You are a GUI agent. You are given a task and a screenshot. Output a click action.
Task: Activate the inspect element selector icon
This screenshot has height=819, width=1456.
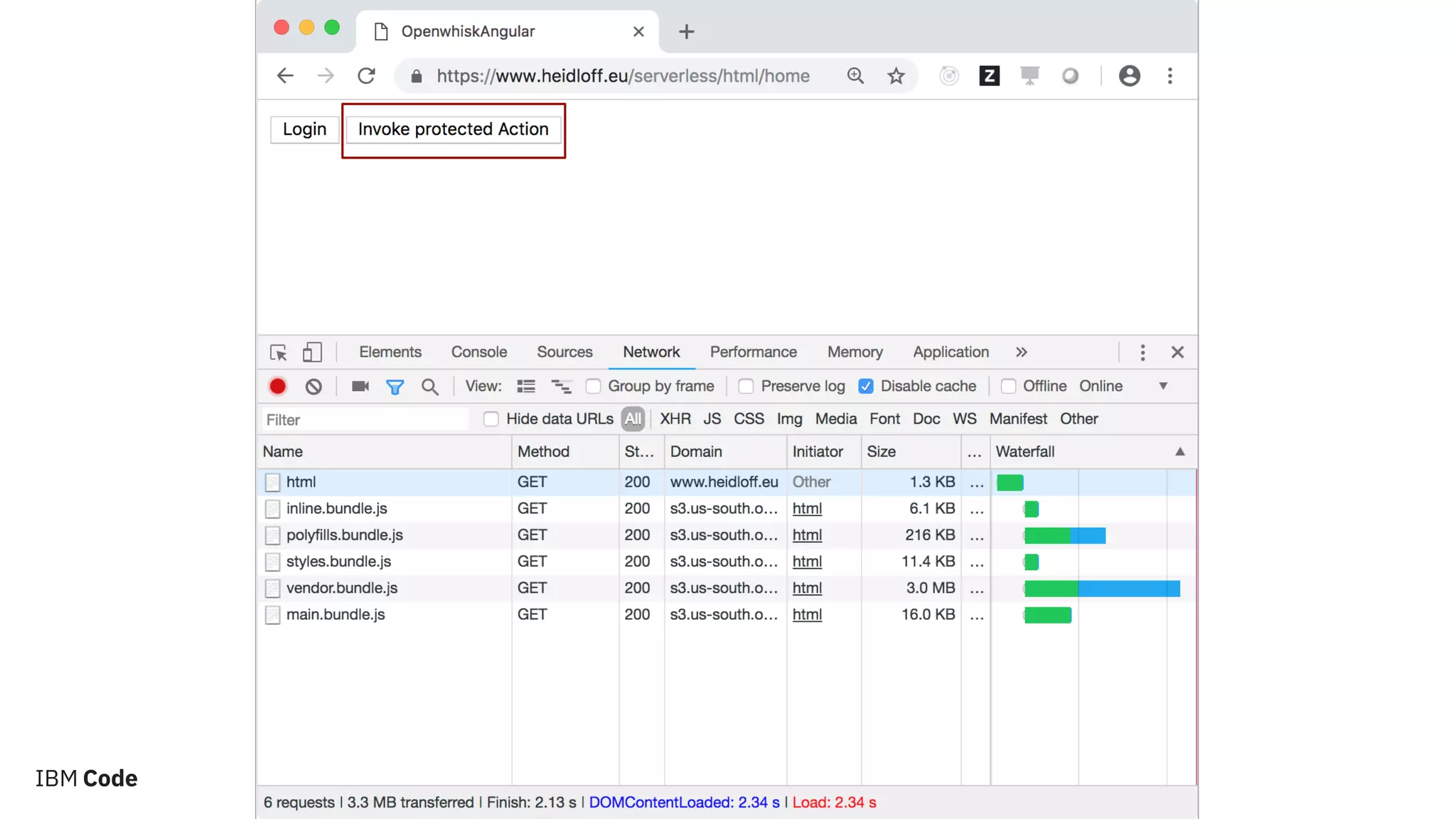point(278,353)
